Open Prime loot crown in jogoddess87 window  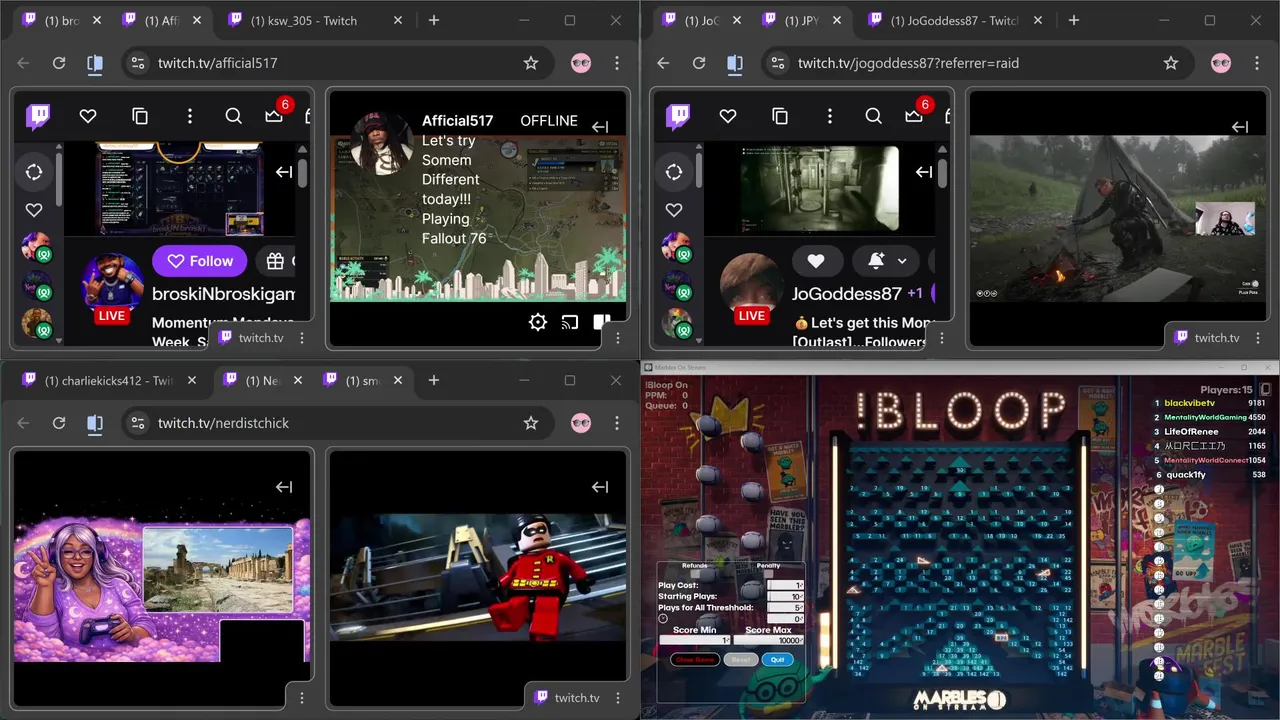tap(914, 116)
